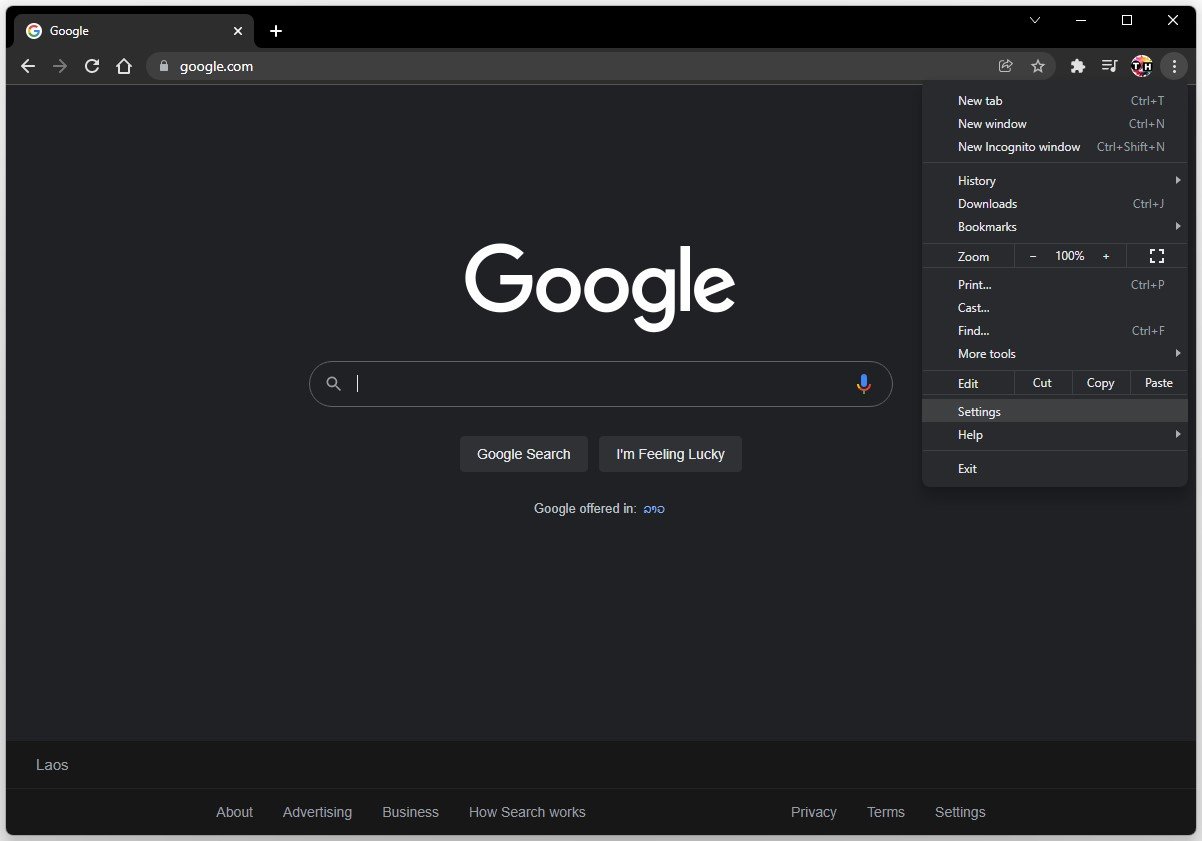Screen dimensions: 1202x841
Task: Click the browser back arrow
Action: coord(28,66)
